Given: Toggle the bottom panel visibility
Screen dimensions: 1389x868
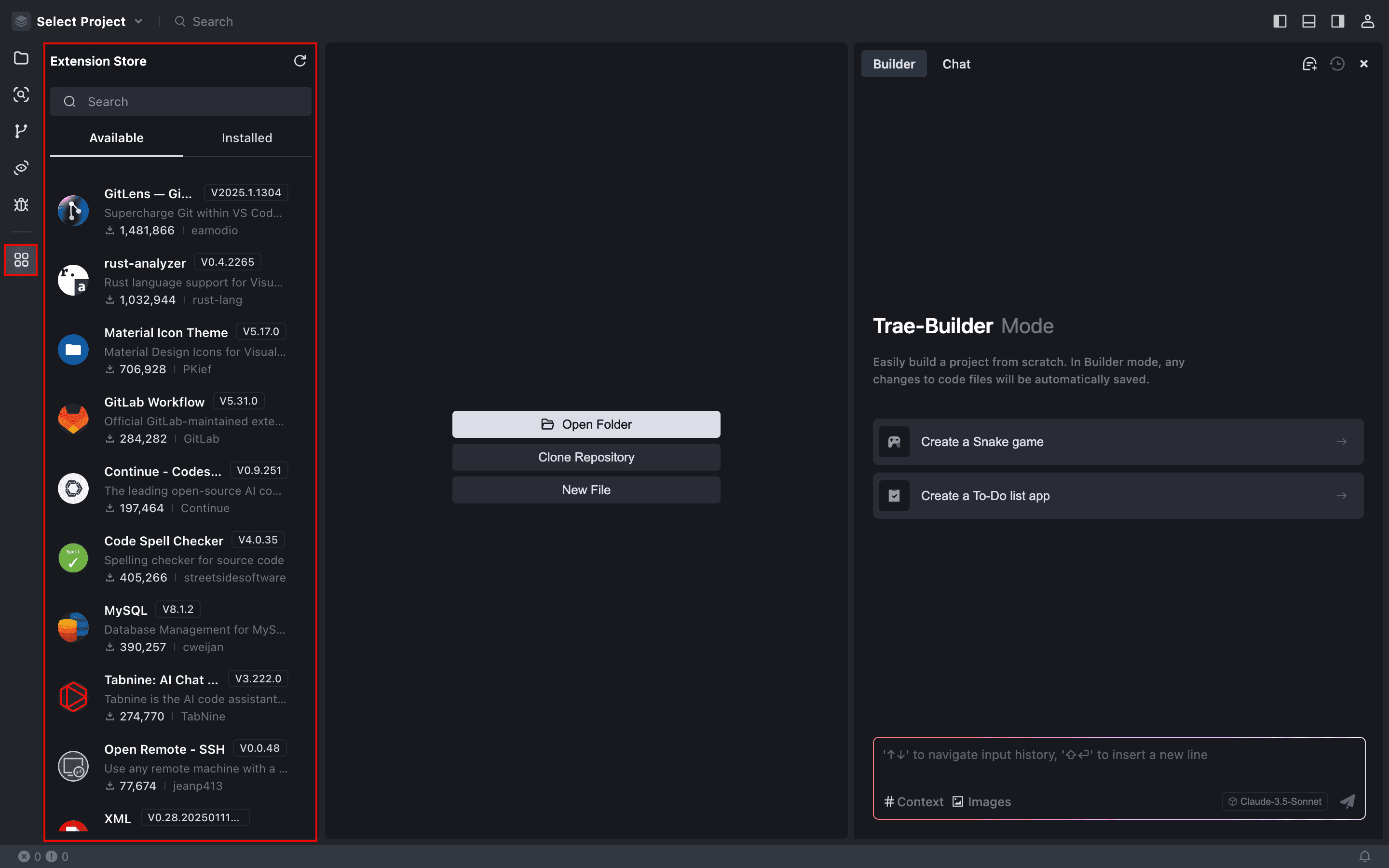Looking at the screenshot, I should pyautogui.click(x=1308, y=21).
